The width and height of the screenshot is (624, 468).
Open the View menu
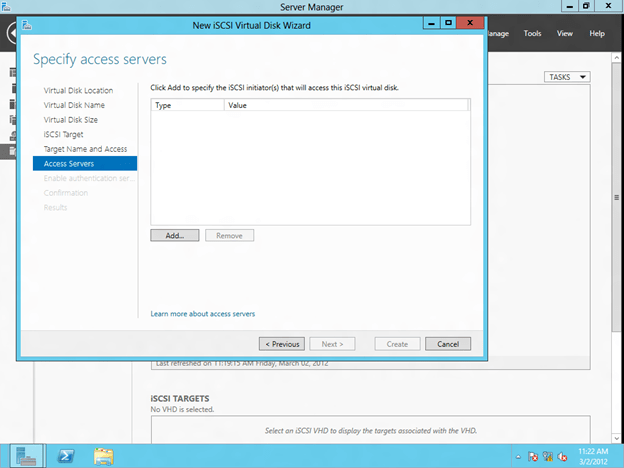tap(565, 33)
